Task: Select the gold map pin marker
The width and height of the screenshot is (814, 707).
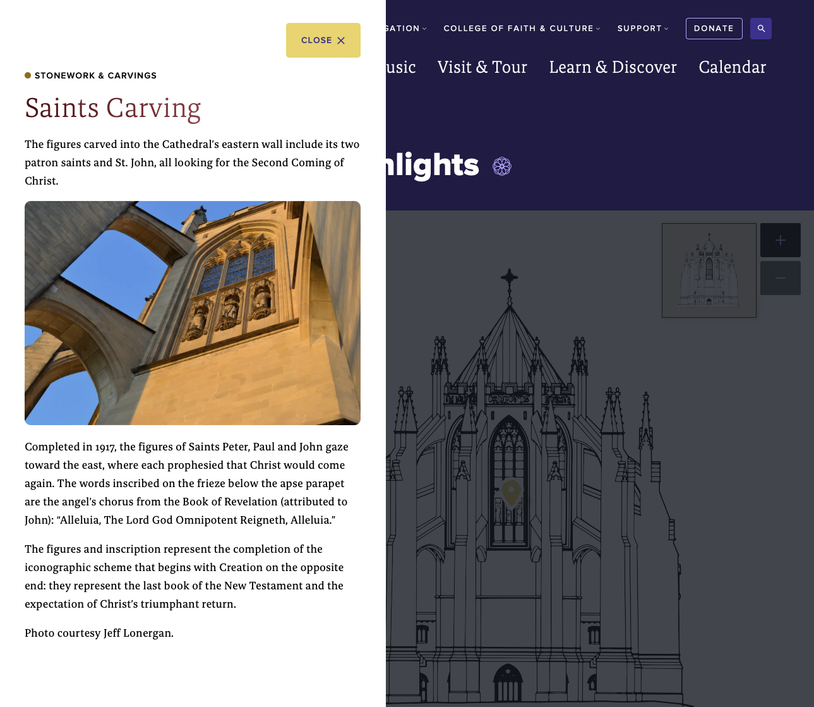Action: pyautogui.click(x=511, y=491)
